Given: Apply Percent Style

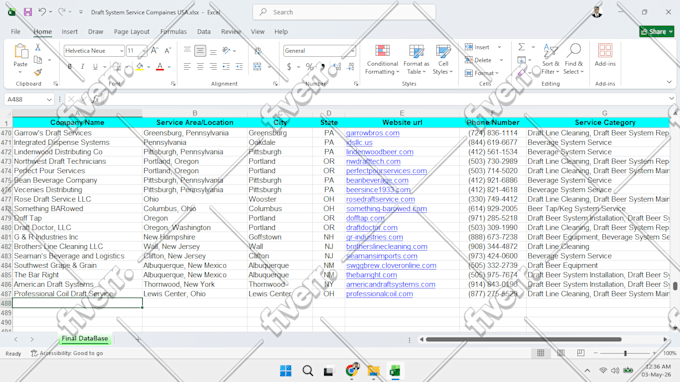Looking at the screenshot, I should coord(309,67).
